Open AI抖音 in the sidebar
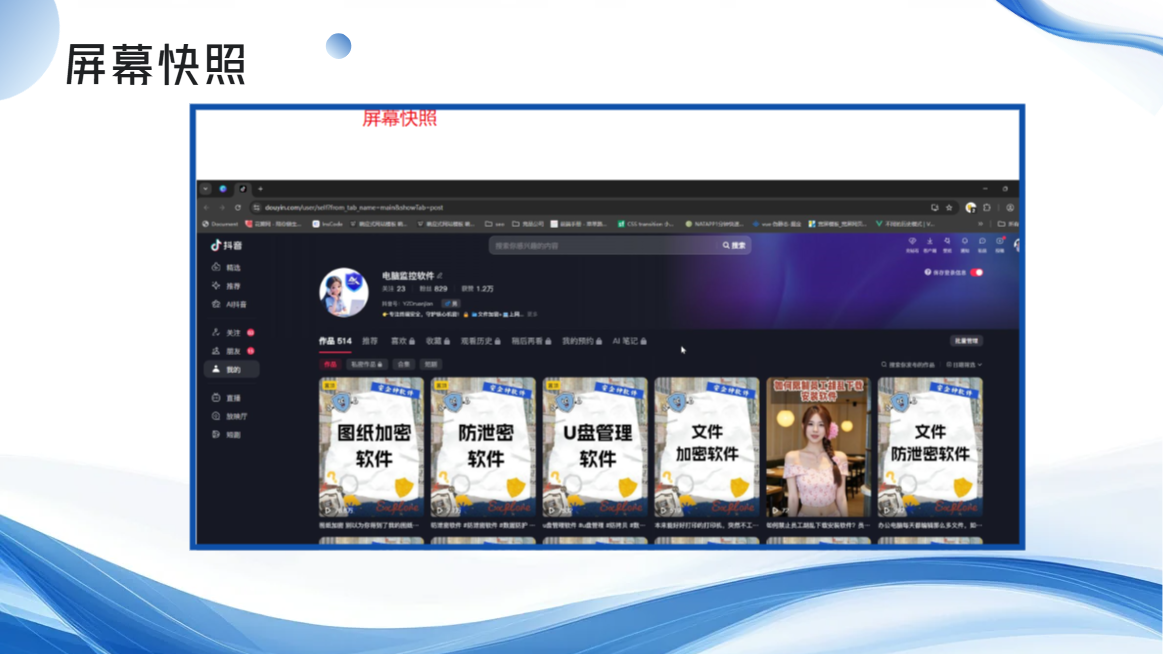The image size is (1163, 654). tap(229, 304)
